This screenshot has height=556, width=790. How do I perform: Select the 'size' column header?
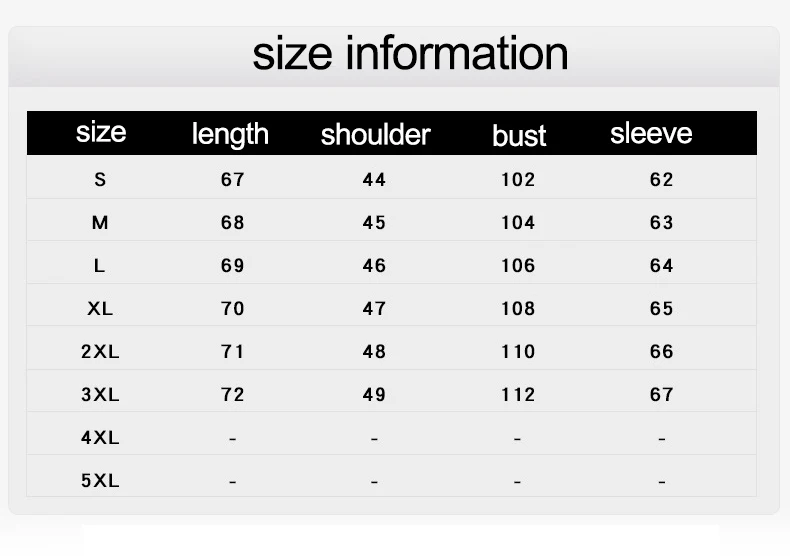click(x=101, y=132)
